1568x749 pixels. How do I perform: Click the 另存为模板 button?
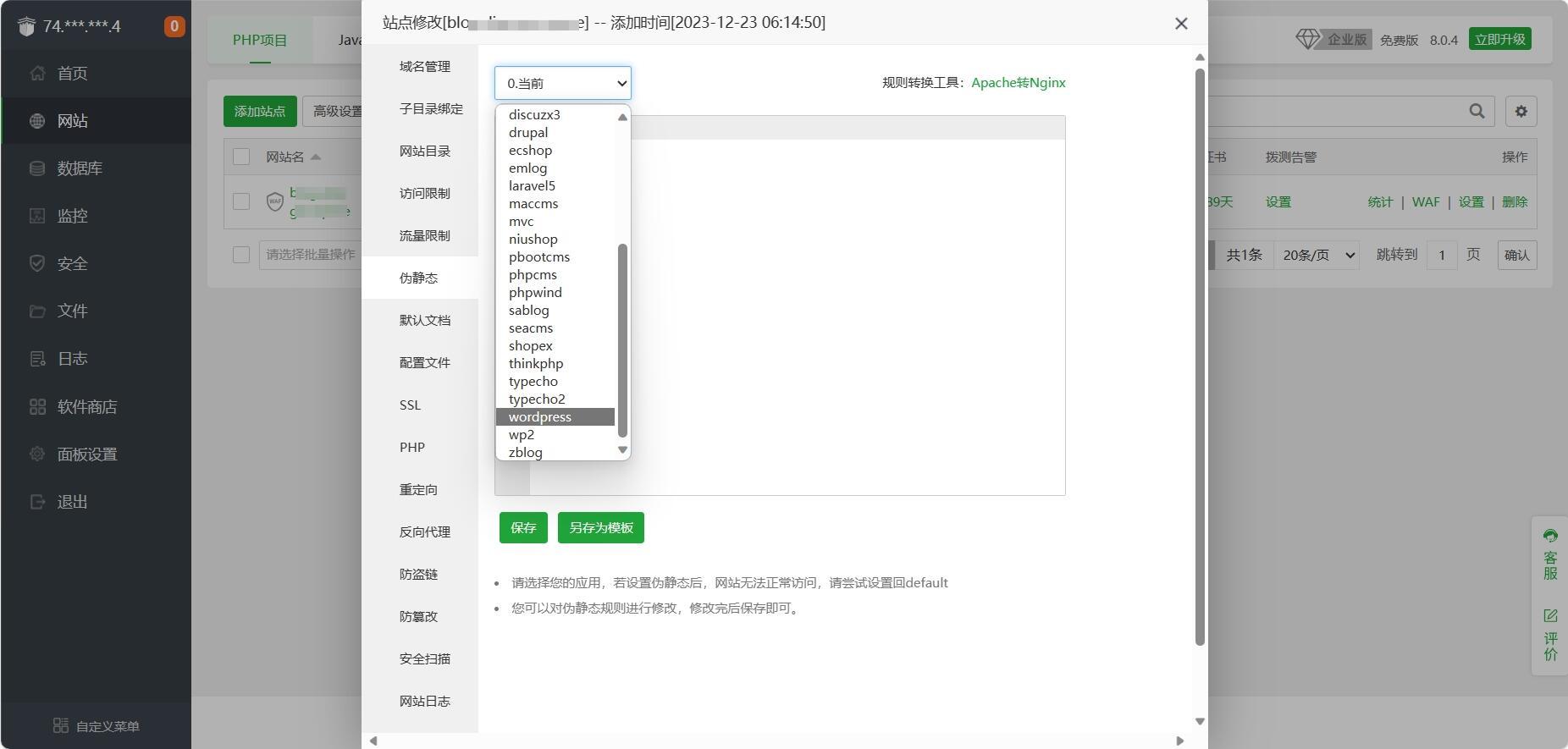(601, 527)
